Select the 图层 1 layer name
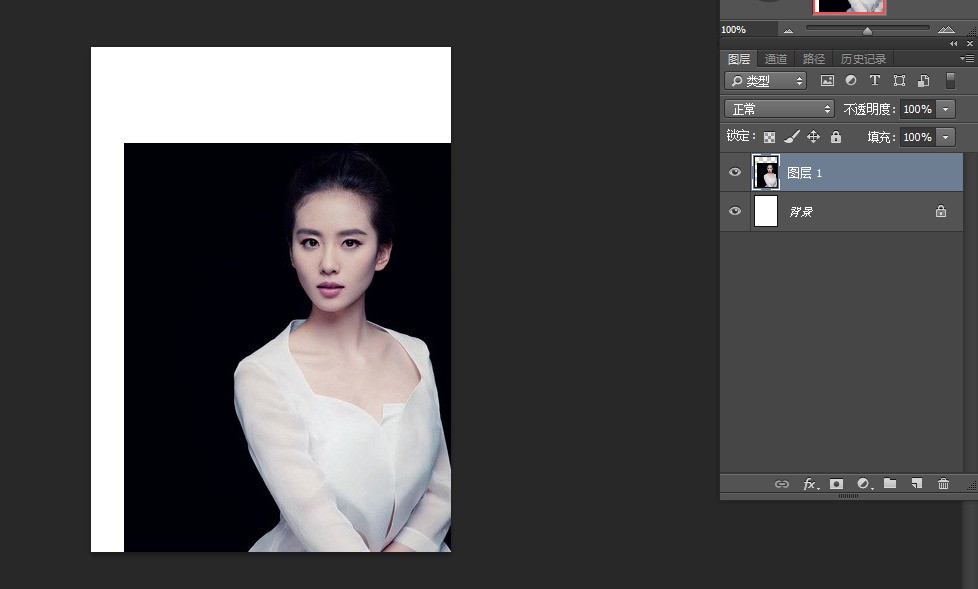The image size is (978, 589). 805,173
